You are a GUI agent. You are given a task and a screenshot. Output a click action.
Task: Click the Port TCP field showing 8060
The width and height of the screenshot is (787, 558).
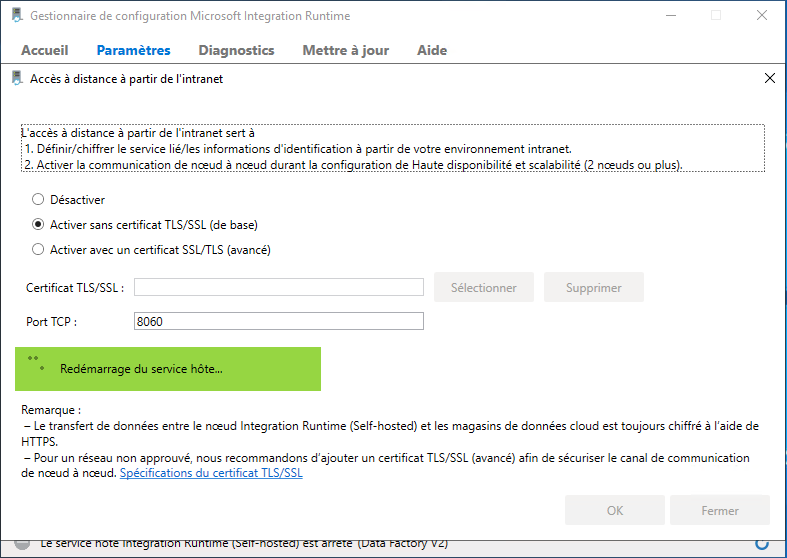click(x=279, y=321)
